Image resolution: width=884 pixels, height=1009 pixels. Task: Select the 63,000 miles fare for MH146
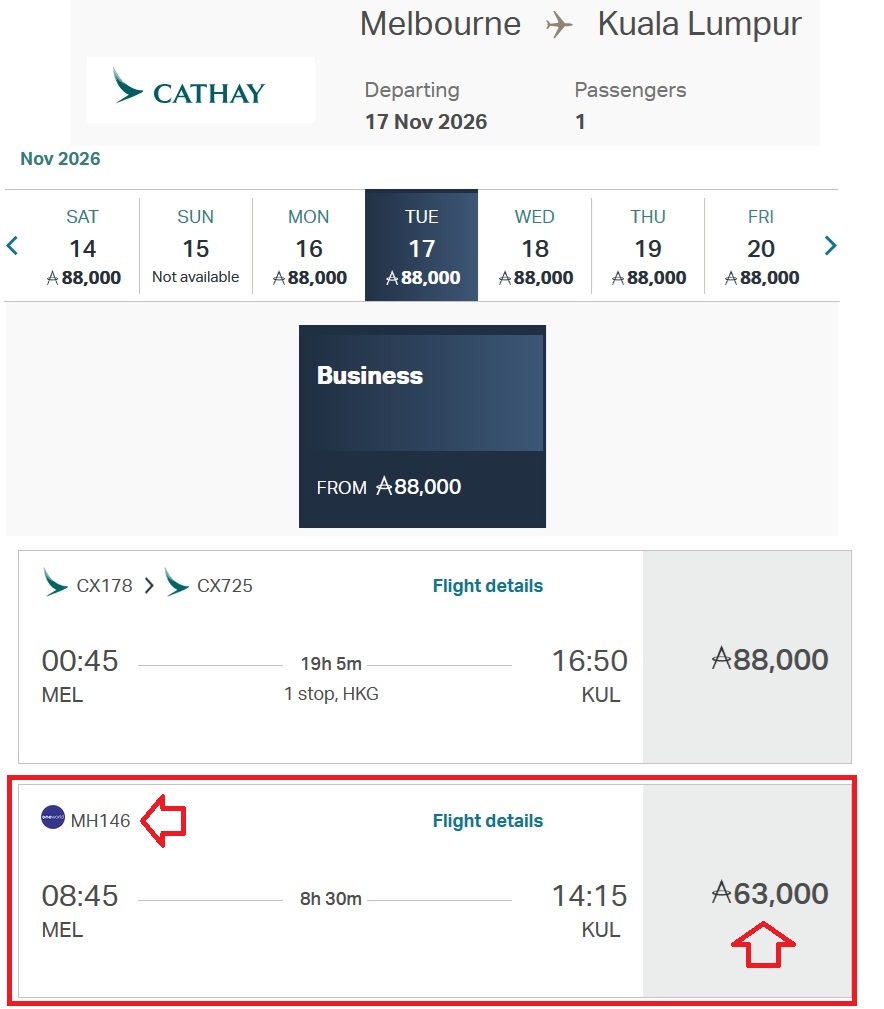[769, 893]
